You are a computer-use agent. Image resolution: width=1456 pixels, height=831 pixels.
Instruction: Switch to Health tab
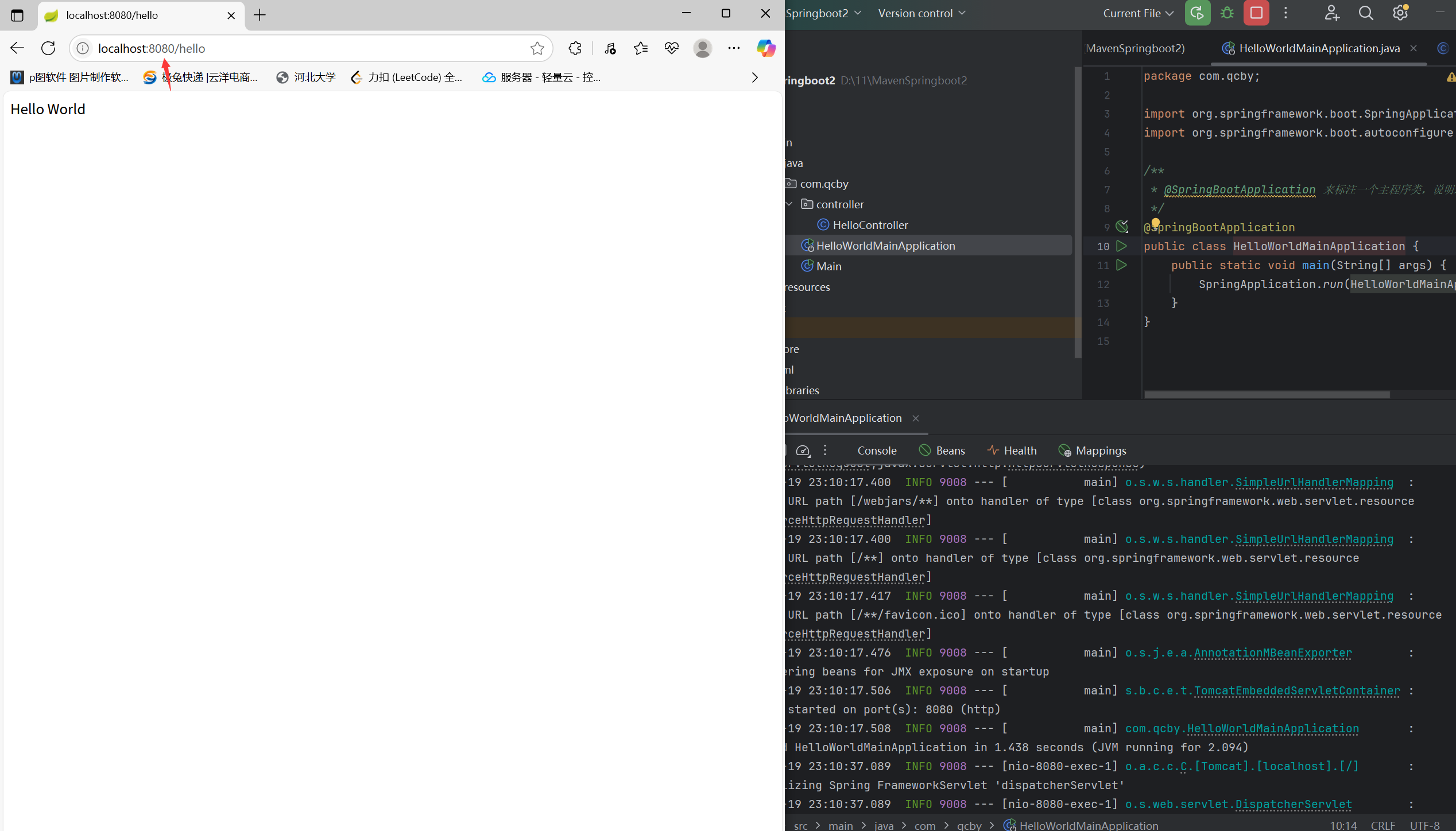[x=1012, y=451]
